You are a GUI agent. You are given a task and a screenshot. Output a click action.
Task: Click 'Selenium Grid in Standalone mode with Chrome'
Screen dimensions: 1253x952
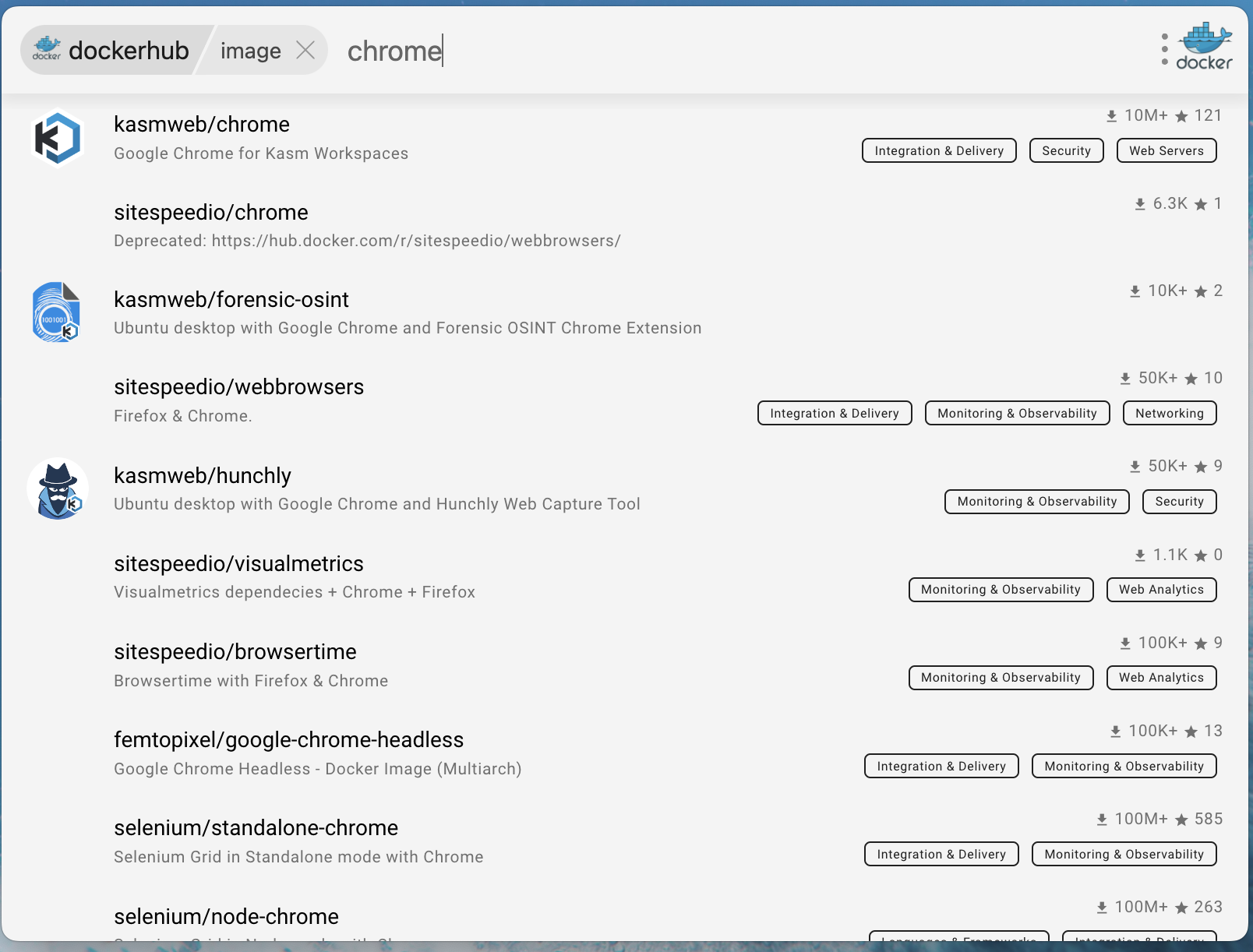(298, 857)
